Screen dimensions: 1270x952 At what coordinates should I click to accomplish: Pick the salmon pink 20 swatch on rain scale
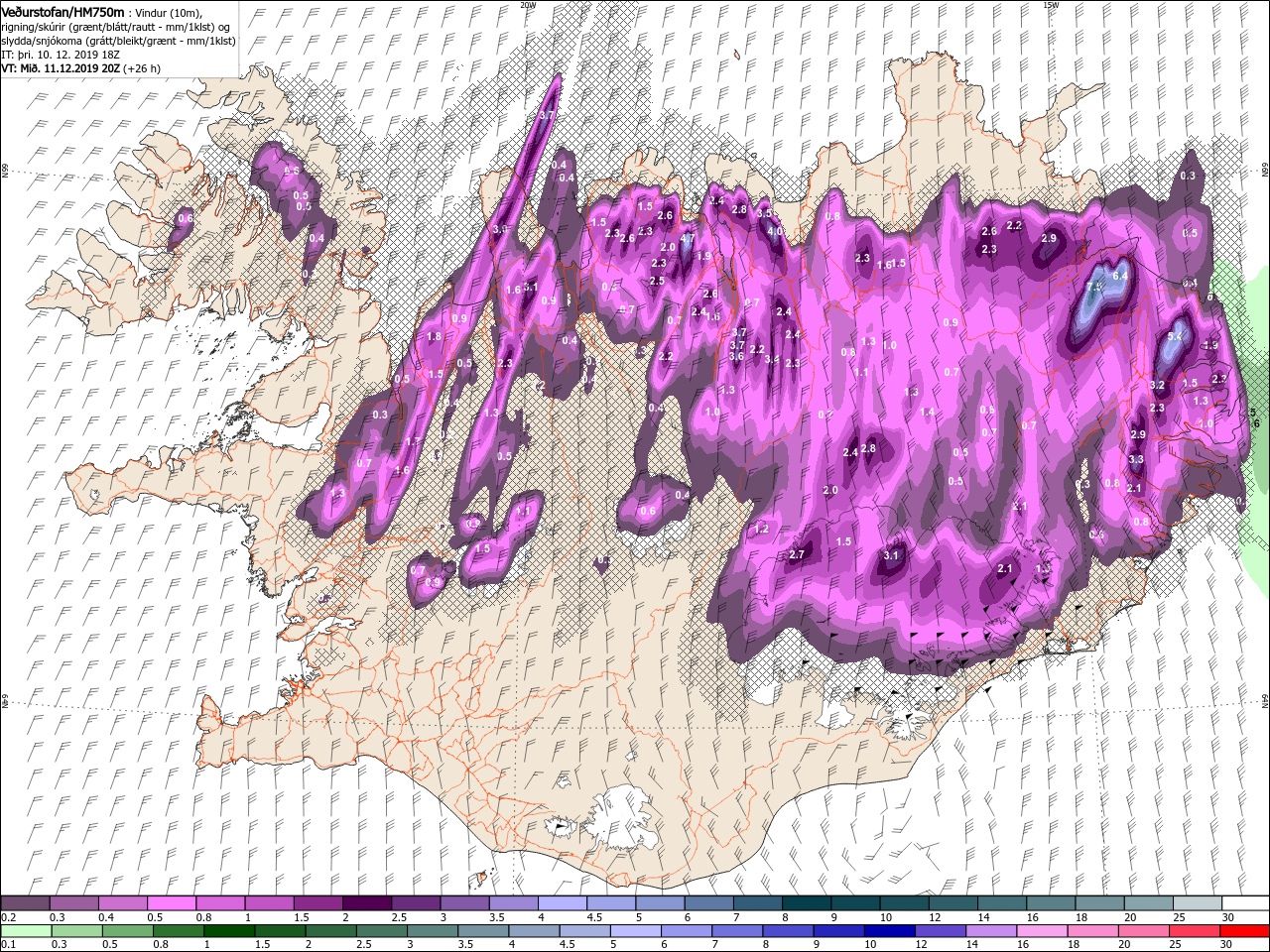pyautogui.click(x=1142, y=931)
